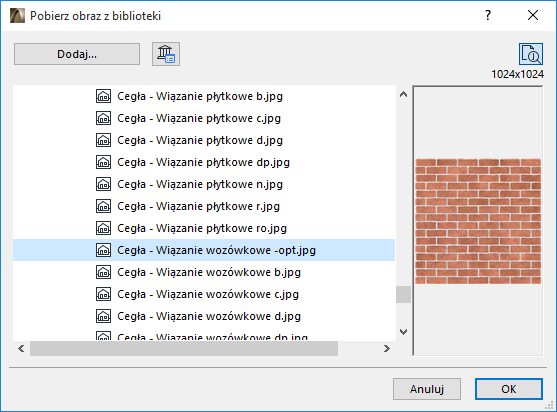The height and width of the screenshot is (412, 557).
Task: Cancel with the Anuluj button
Action: (427, 389)
